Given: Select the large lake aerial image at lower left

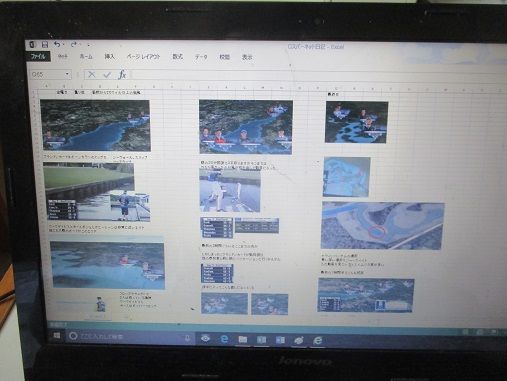Looking at the screenshot, I should [107, 265].
